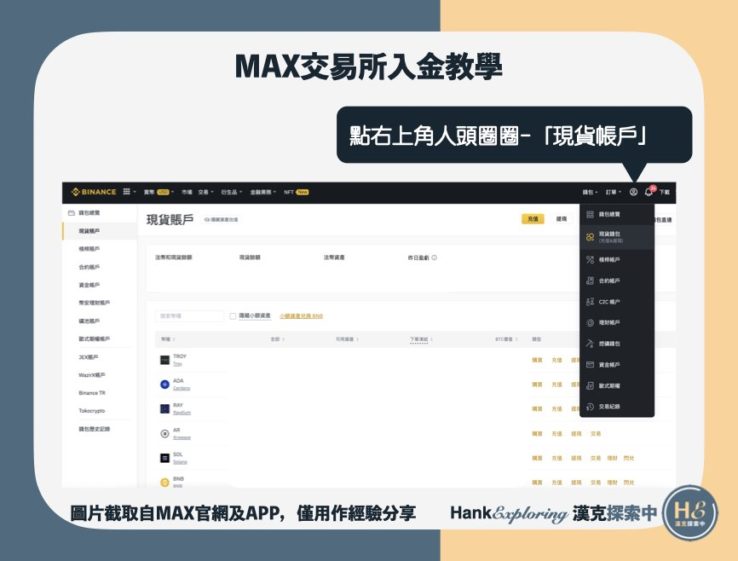
Task: Open the Markets top menu item
Action: (x=187, y=192)
